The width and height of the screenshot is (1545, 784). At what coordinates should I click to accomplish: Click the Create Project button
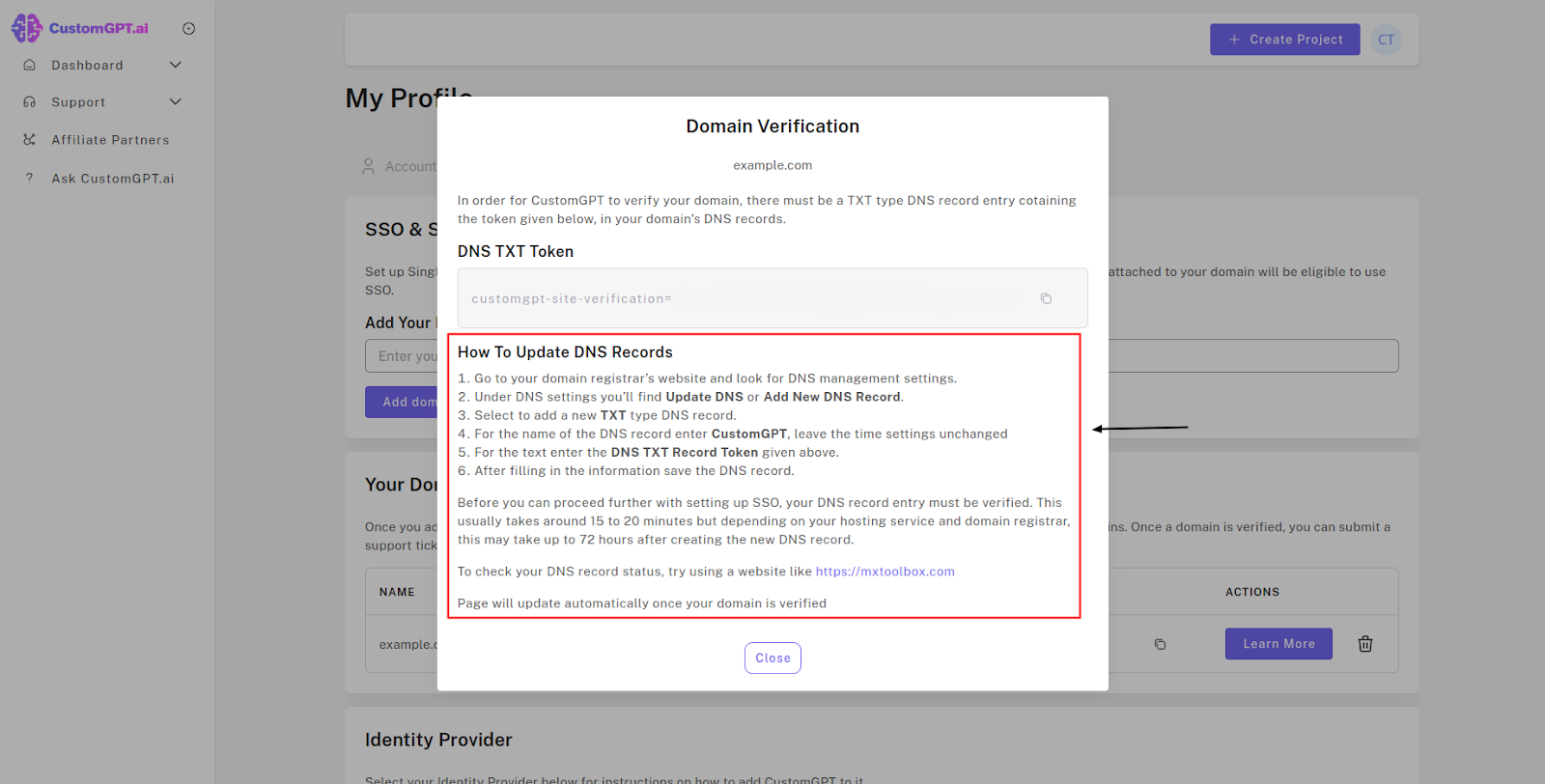[x=1285, y=40]
